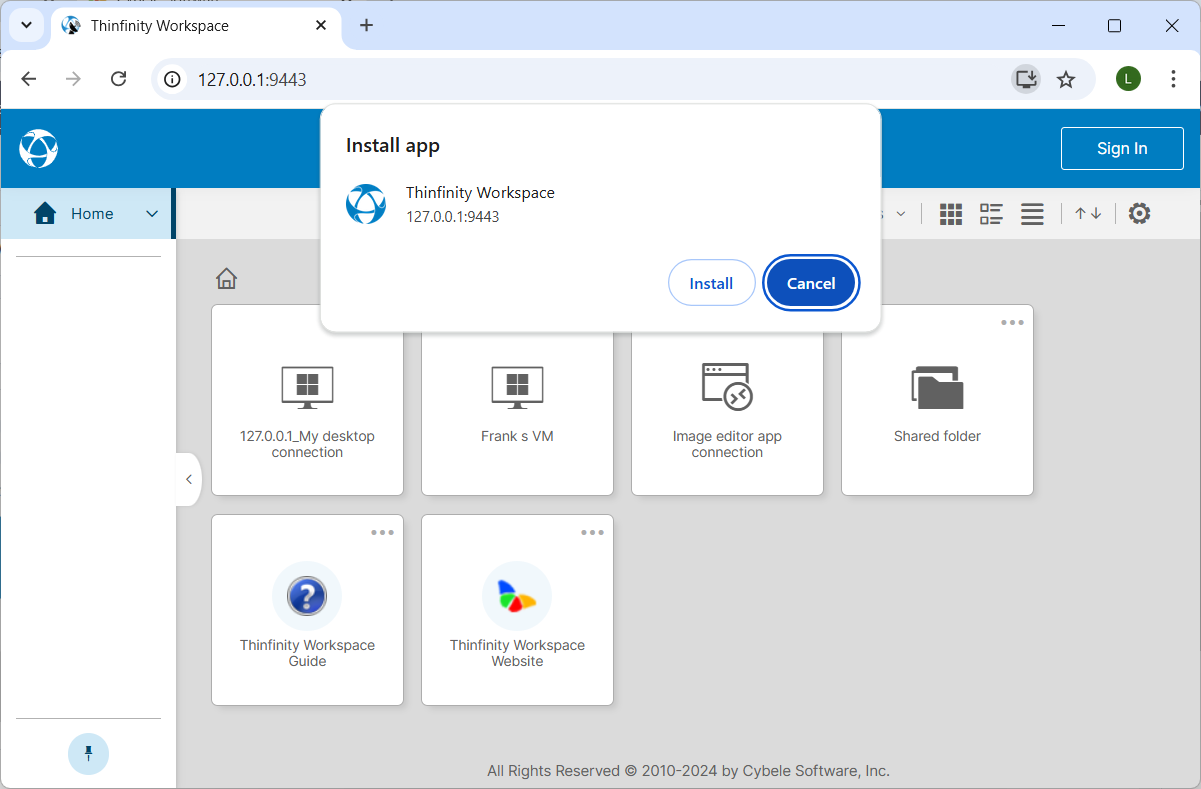Image resolution: width=1201 pixels, height=789 pixels.
Task: Maximize the Chrome window
Action: [1114, 26]
